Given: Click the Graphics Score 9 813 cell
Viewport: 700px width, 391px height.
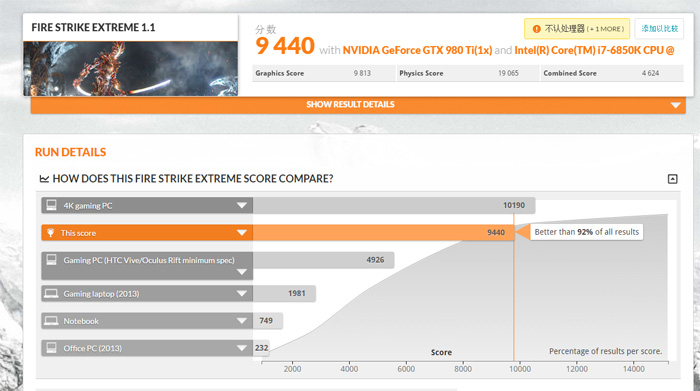Looking at the screenshot, I should tap(323, 73).
